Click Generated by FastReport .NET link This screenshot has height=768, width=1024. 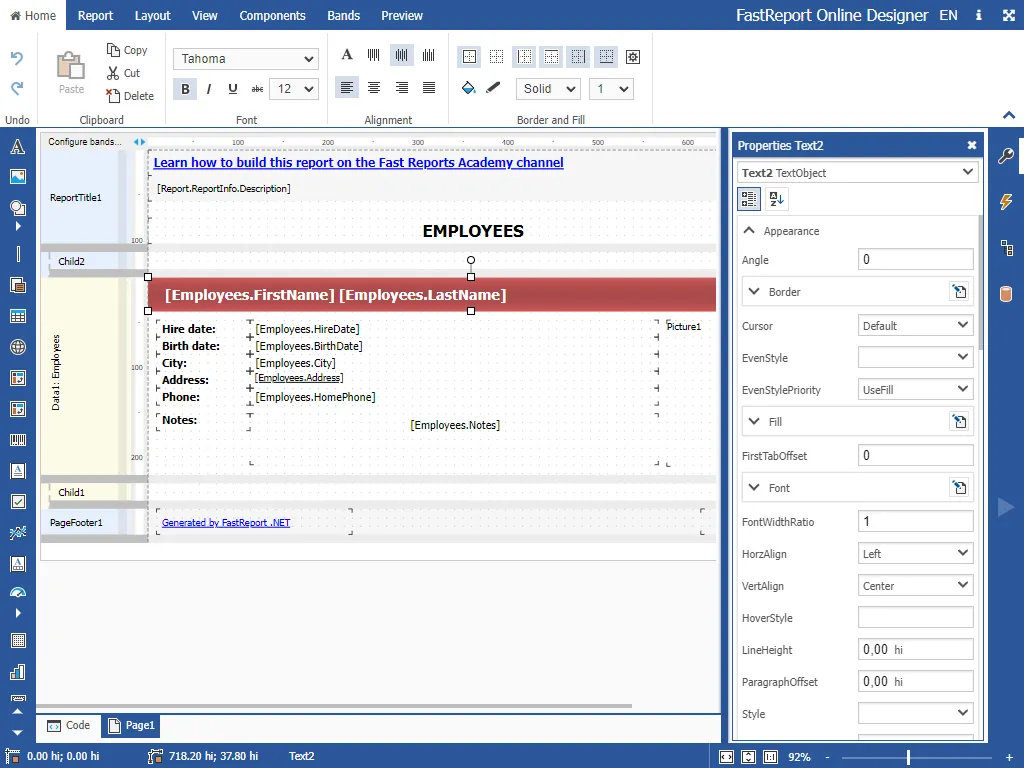[226, 522]
